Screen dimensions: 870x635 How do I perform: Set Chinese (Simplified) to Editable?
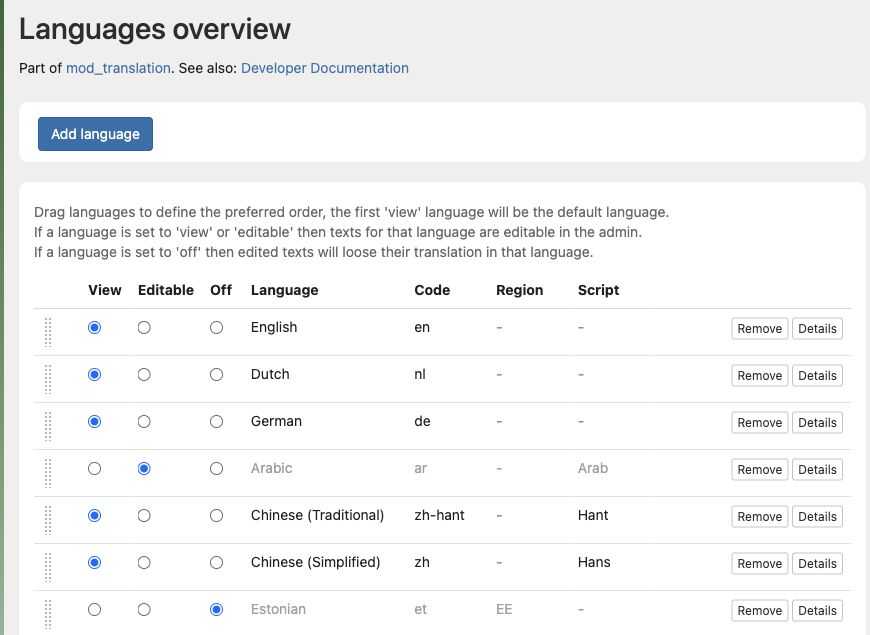tap(144, 563)
